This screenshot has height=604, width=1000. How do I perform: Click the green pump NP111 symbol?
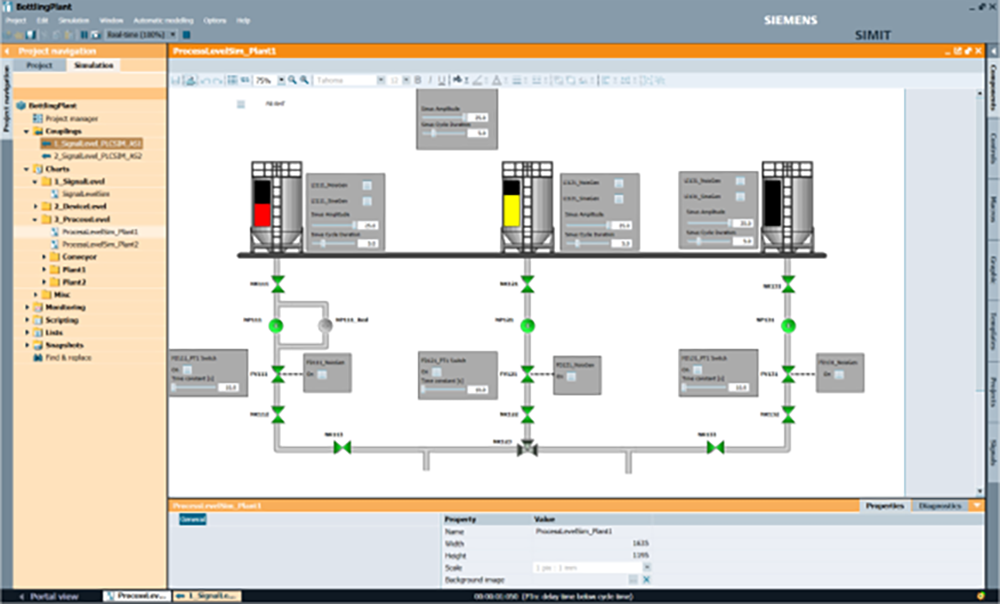278,325
